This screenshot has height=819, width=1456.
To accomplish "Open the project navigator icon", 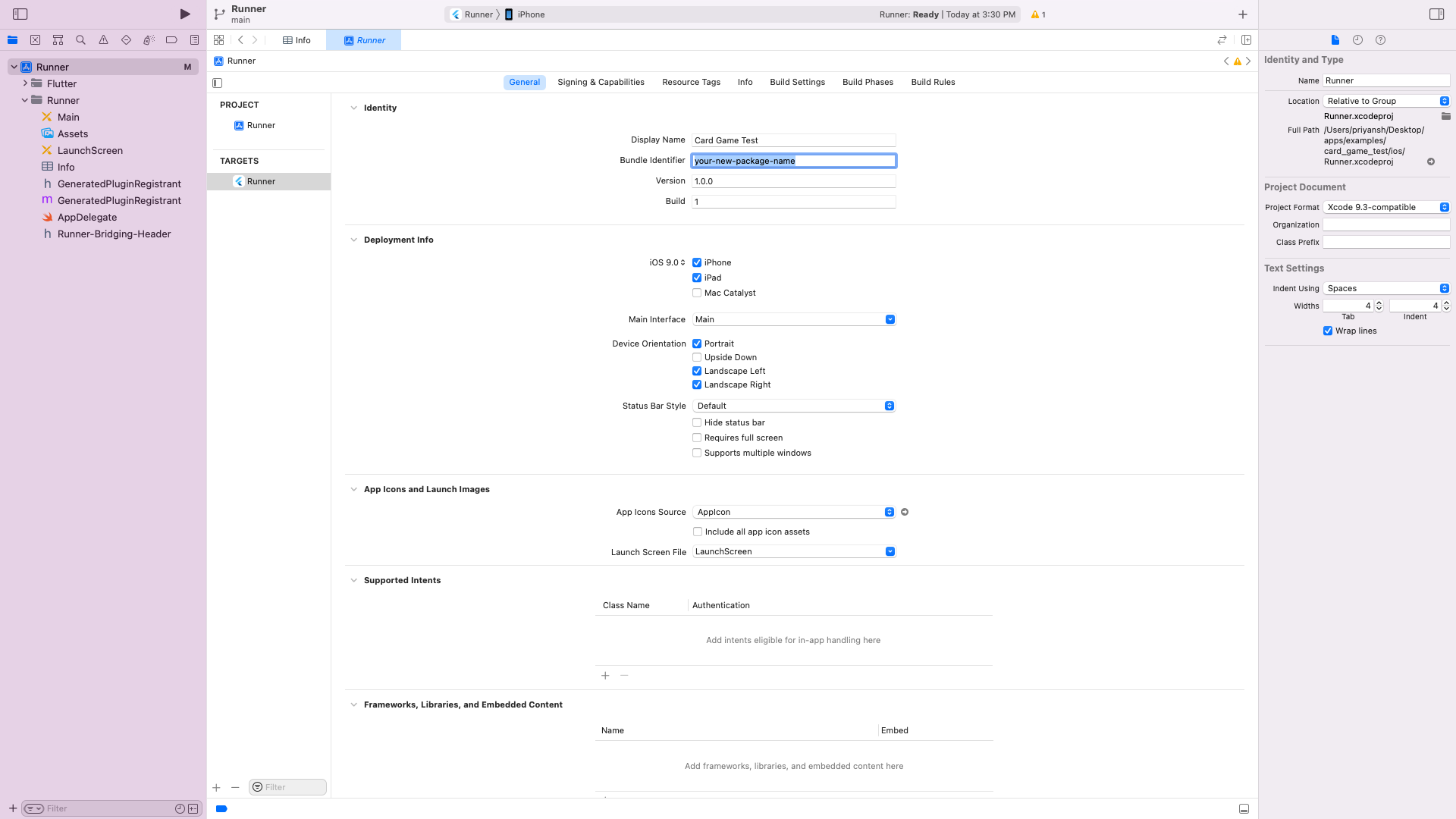I will point(12,40).
